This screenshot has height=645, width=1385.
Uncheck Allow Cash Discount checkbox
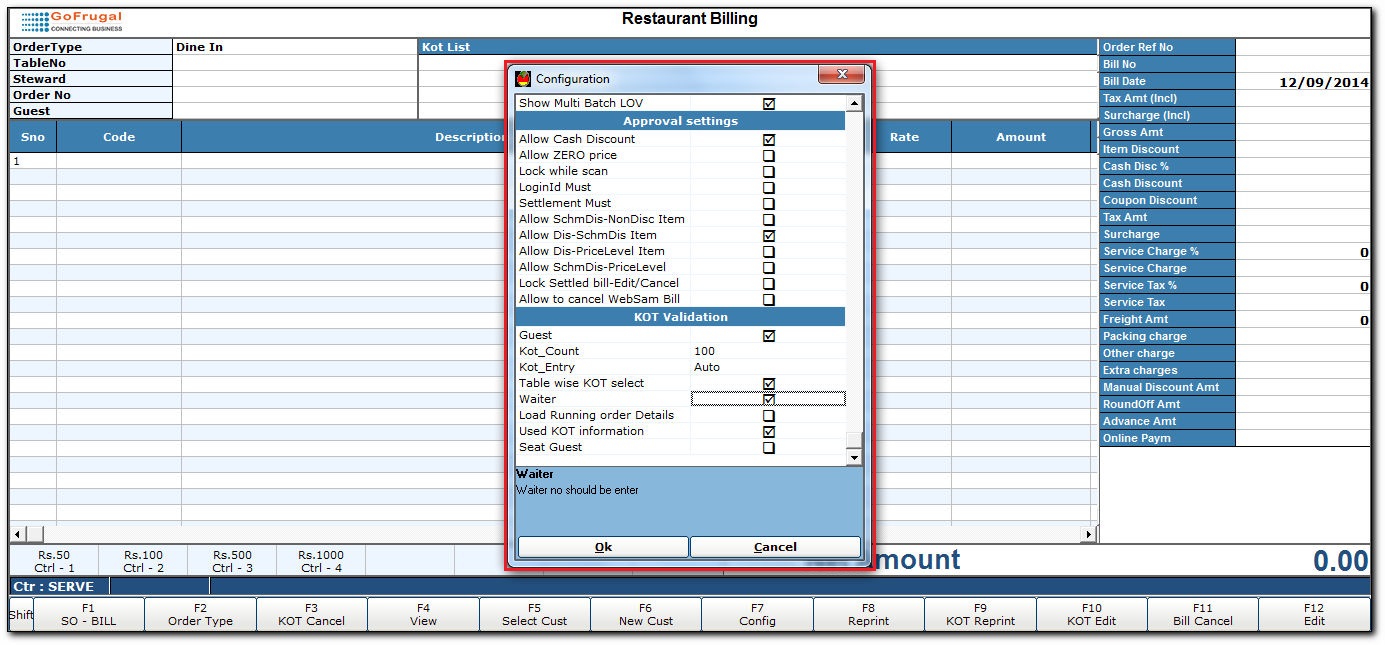768,139
